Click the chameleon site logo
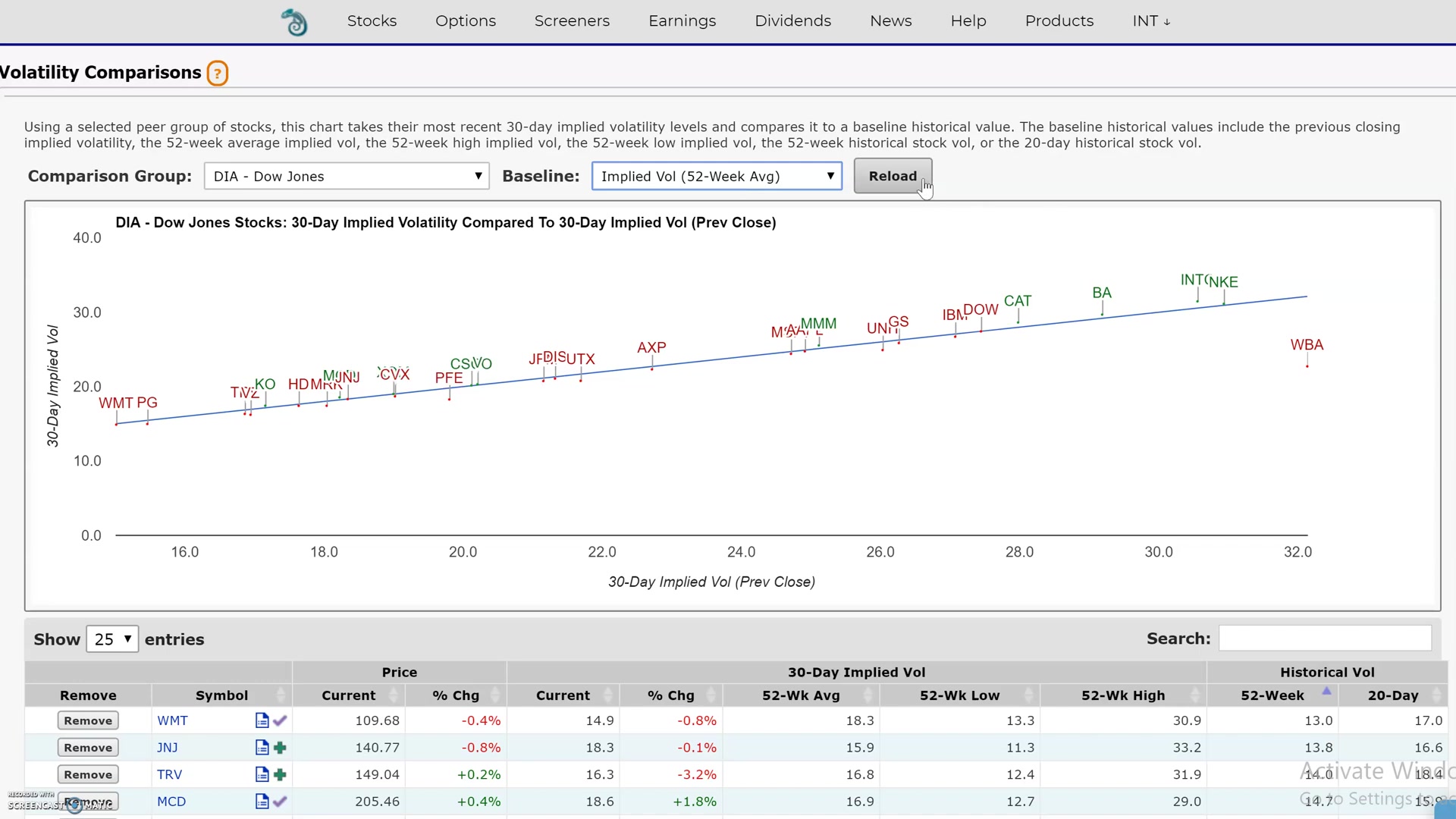The image size is (1456, 819). pos(294,22)
